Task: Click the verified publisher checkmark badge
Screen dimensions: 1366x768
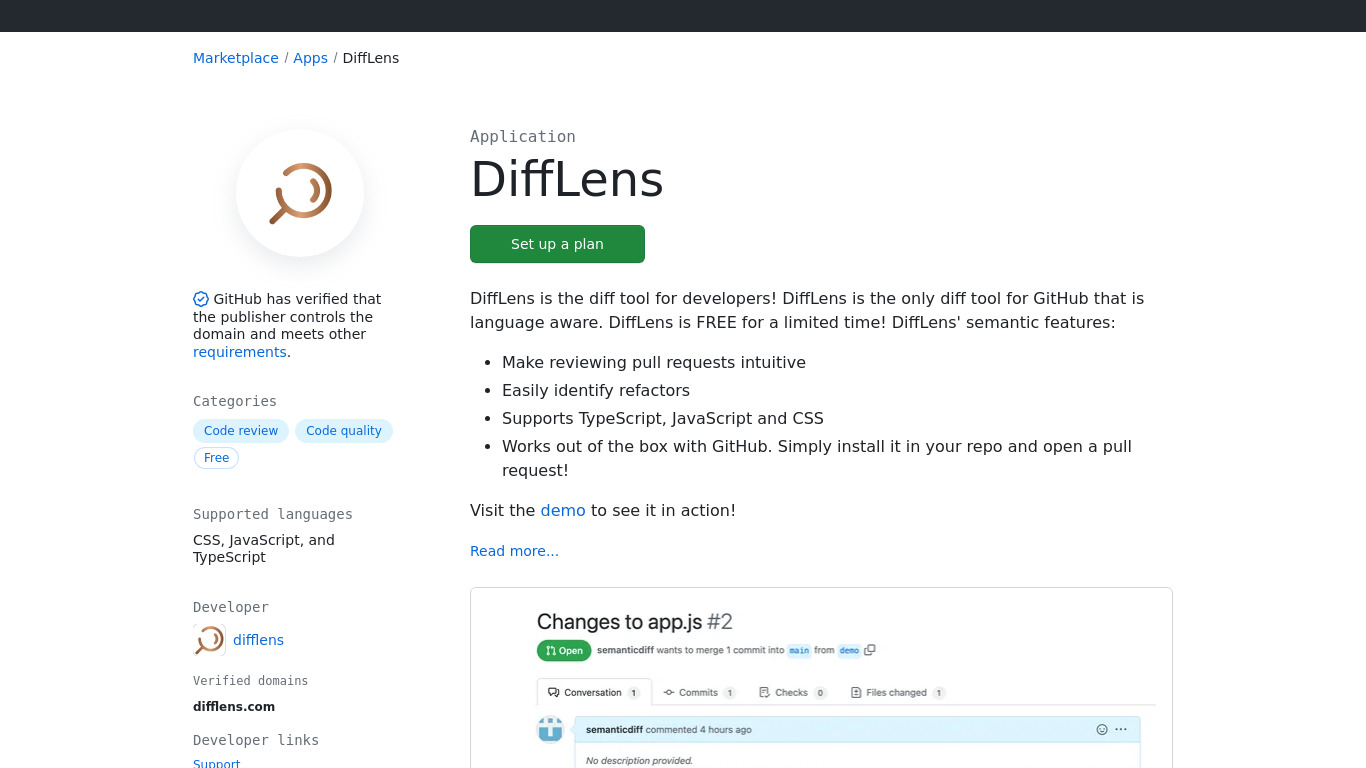Action: pos(201,299)
